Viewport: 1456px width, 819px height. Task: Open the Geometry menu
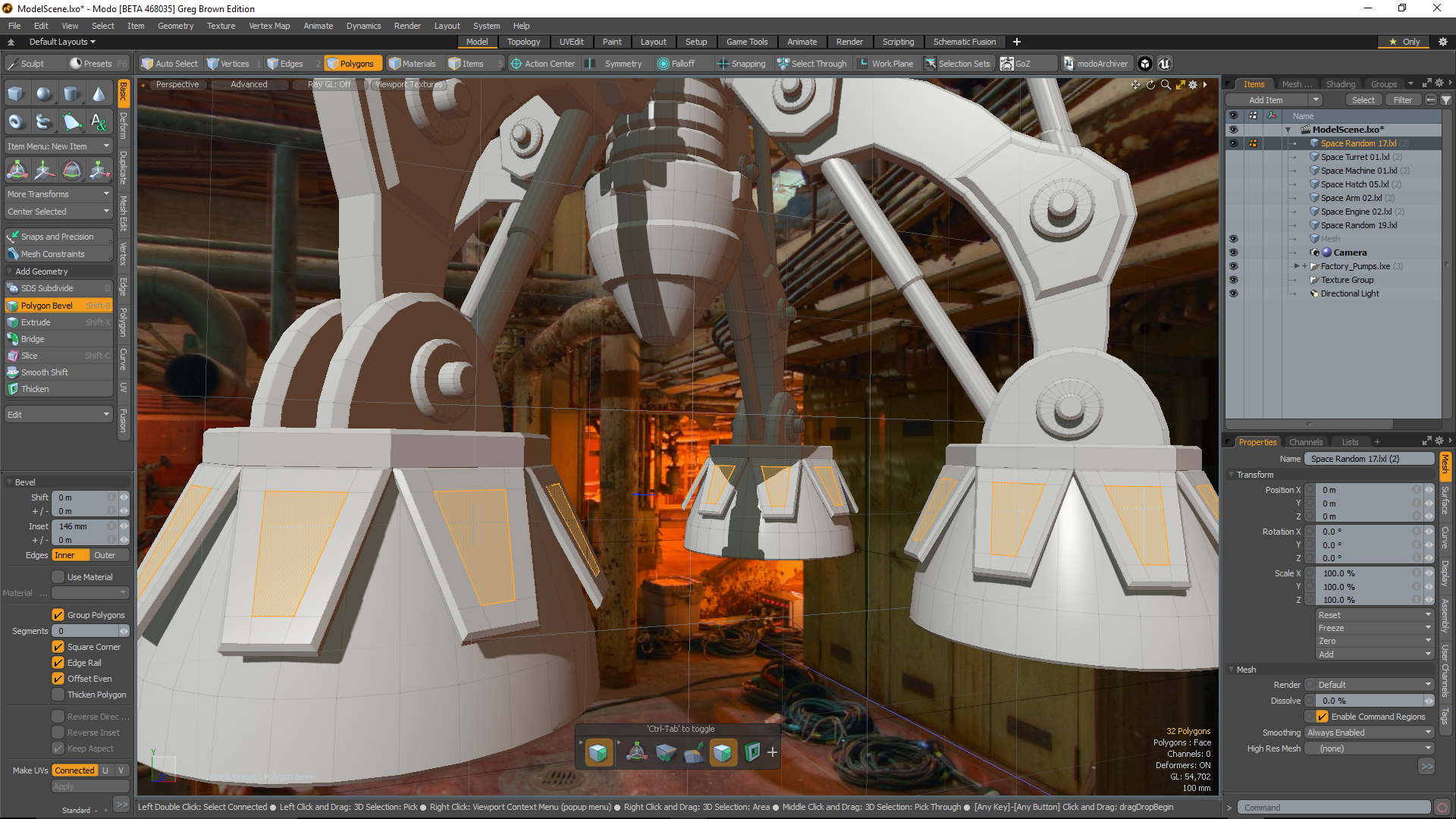tap(175, 25)
